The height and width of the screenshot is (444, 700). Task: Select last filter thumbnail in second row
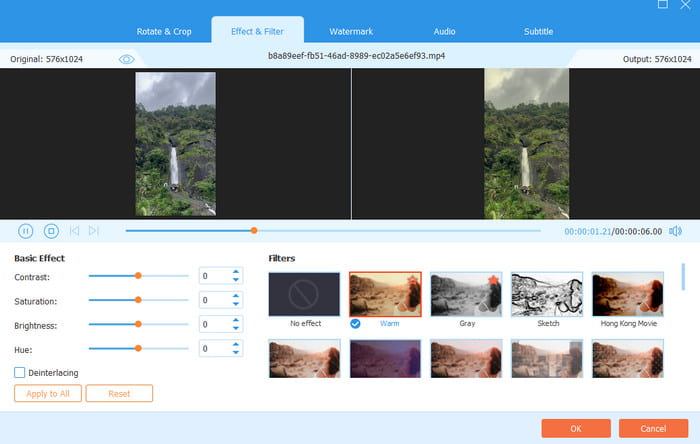[x=628, y=359]
